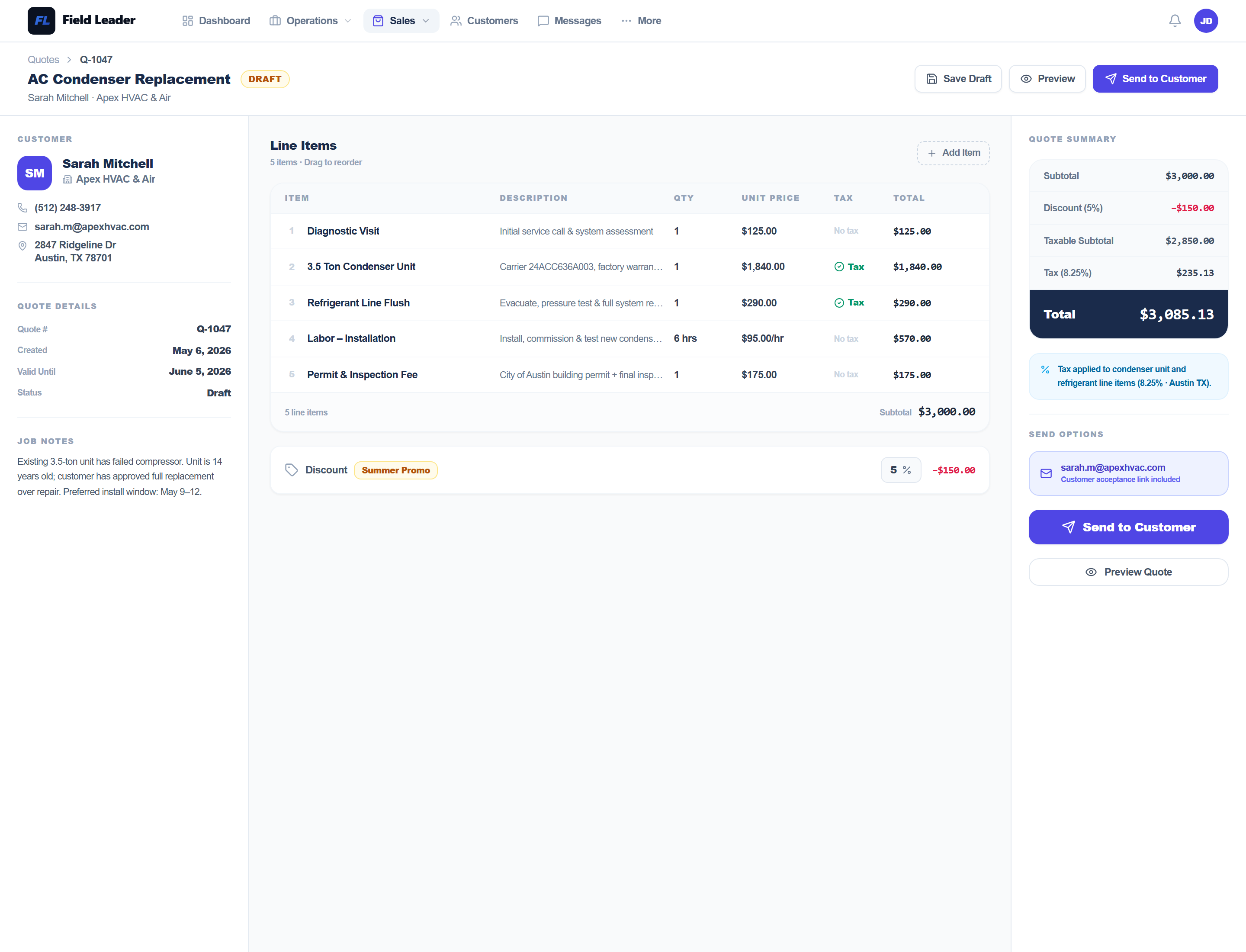This screenshot has height=952, width=1246.
Task: Toggle No tax on Permit & Inspection Fee
Action: (846, 375)
